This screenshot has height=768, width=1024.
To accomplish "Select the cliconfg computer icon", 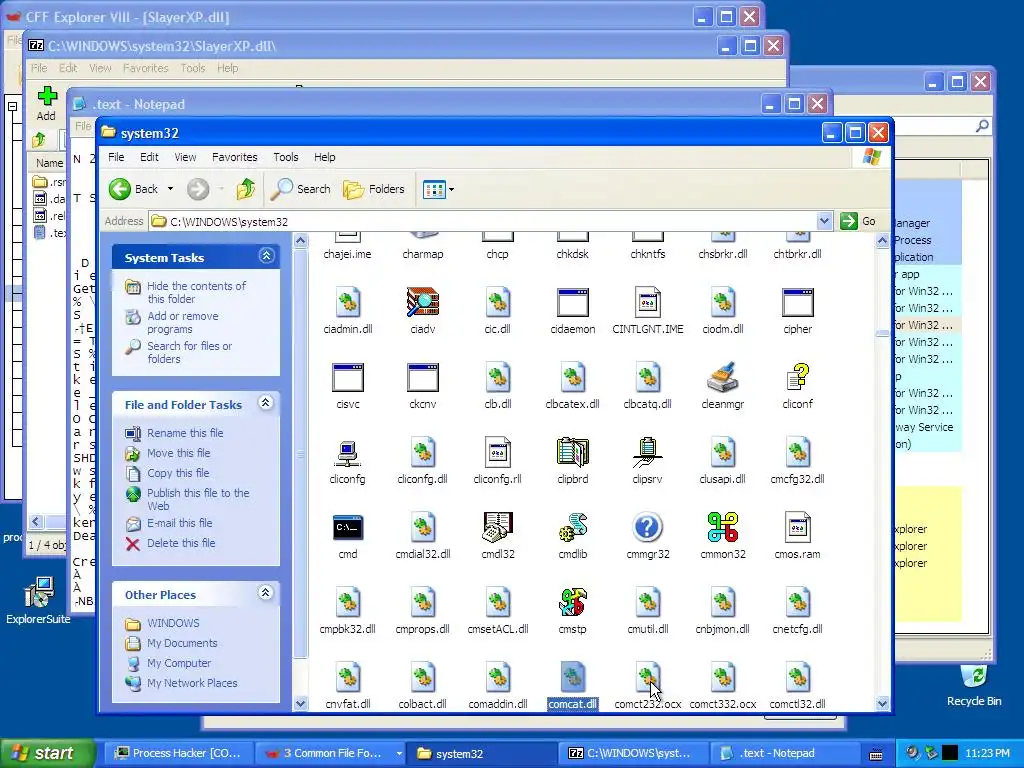I will [347, 453].
